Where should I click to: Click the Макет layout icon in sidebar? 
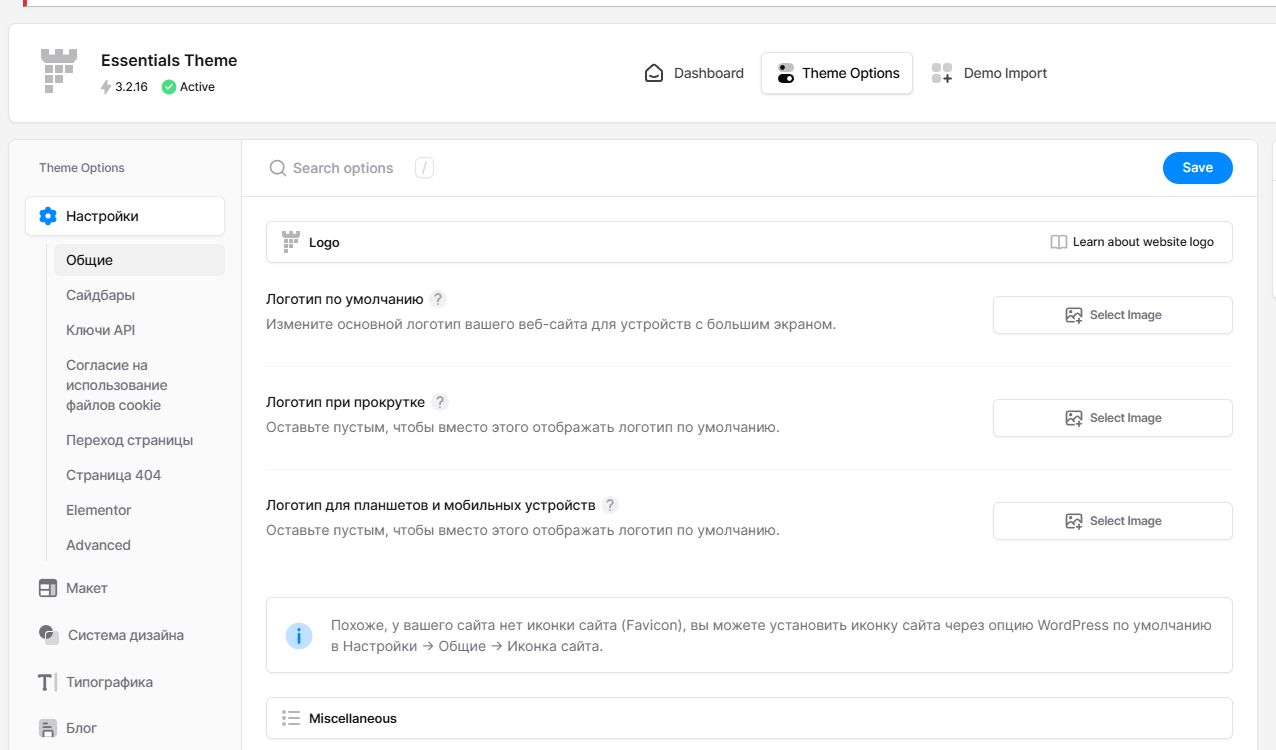pos(48,588)
